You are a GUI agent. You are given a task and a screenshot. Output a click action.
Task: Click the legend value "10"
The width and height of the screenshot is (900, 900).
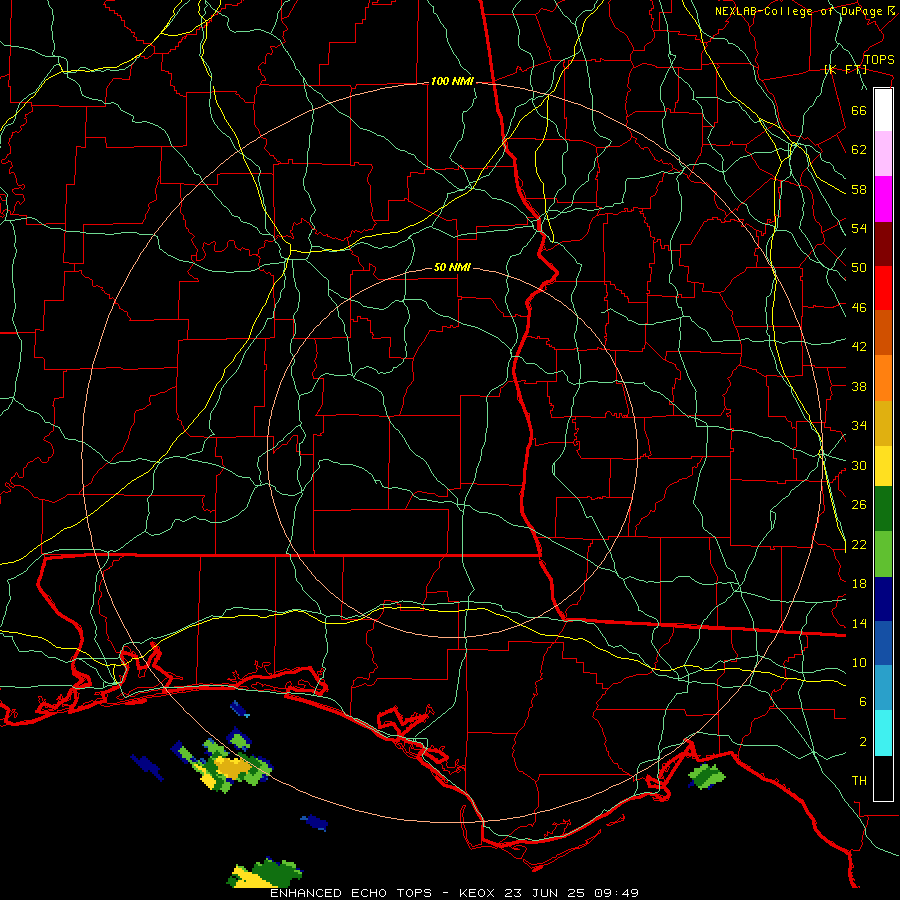859,663
